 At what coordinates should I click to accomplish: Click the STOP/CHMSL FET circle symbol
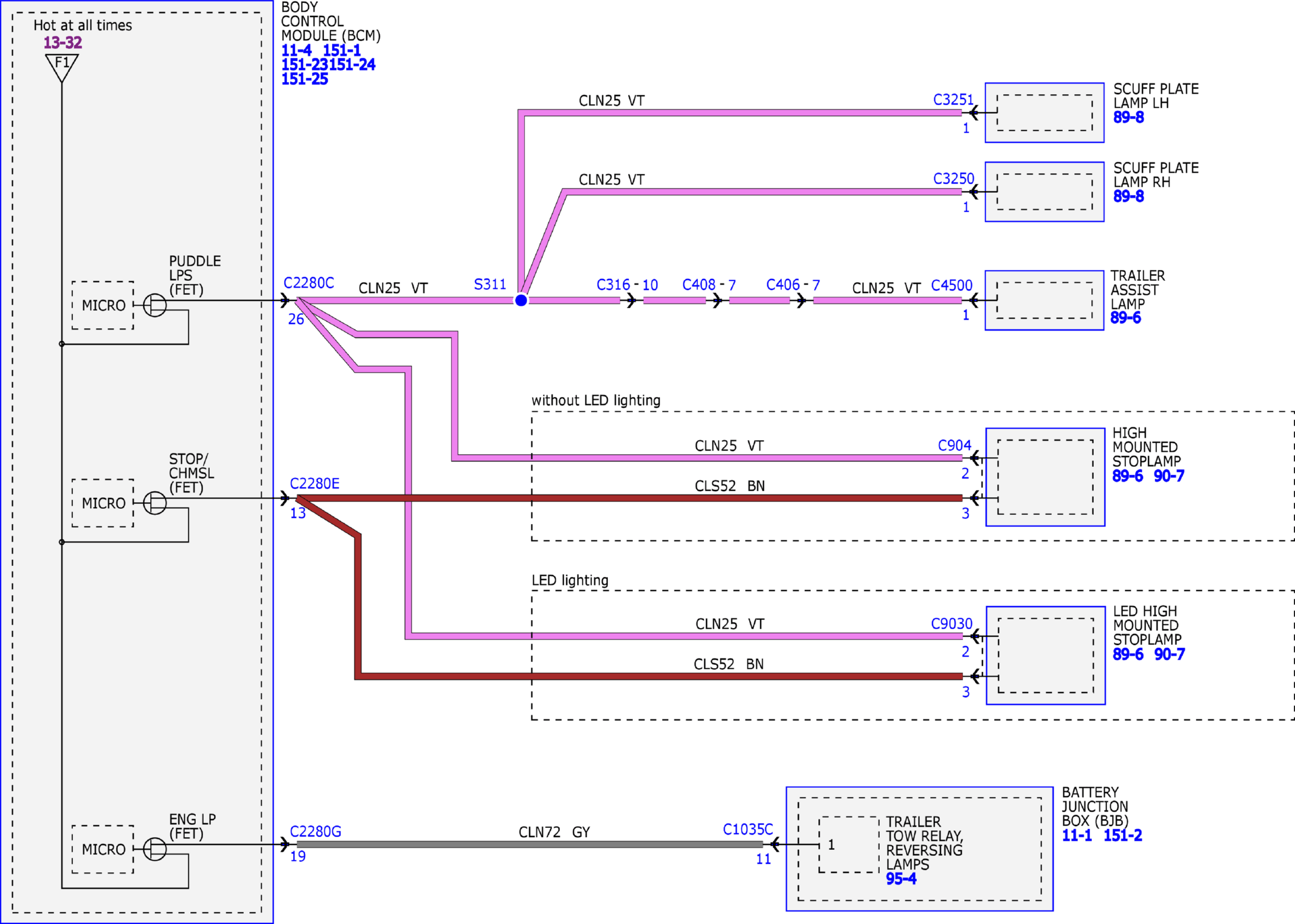[x=154, y=503]
